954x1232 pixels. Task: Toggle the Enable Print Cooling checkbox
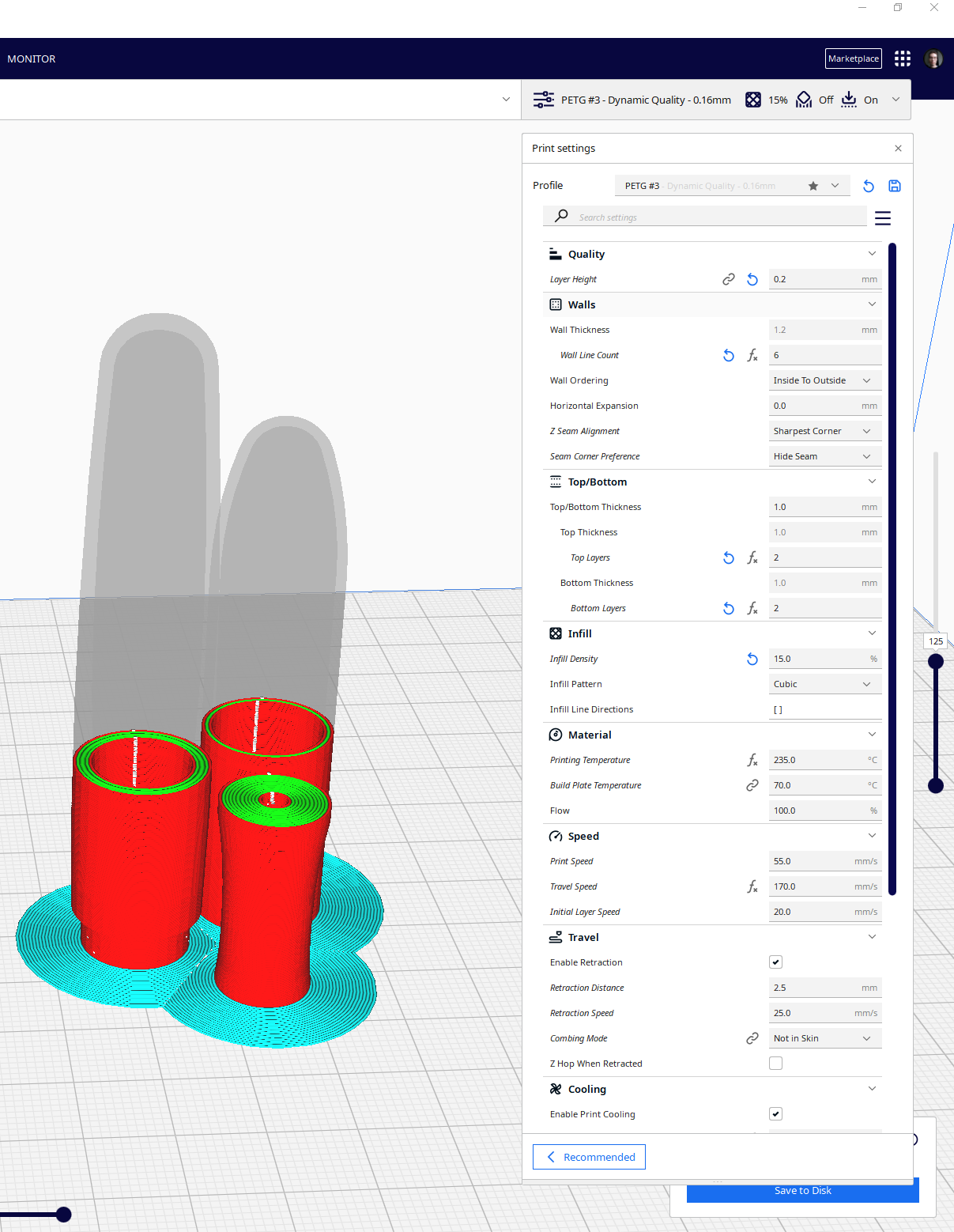775,1114
